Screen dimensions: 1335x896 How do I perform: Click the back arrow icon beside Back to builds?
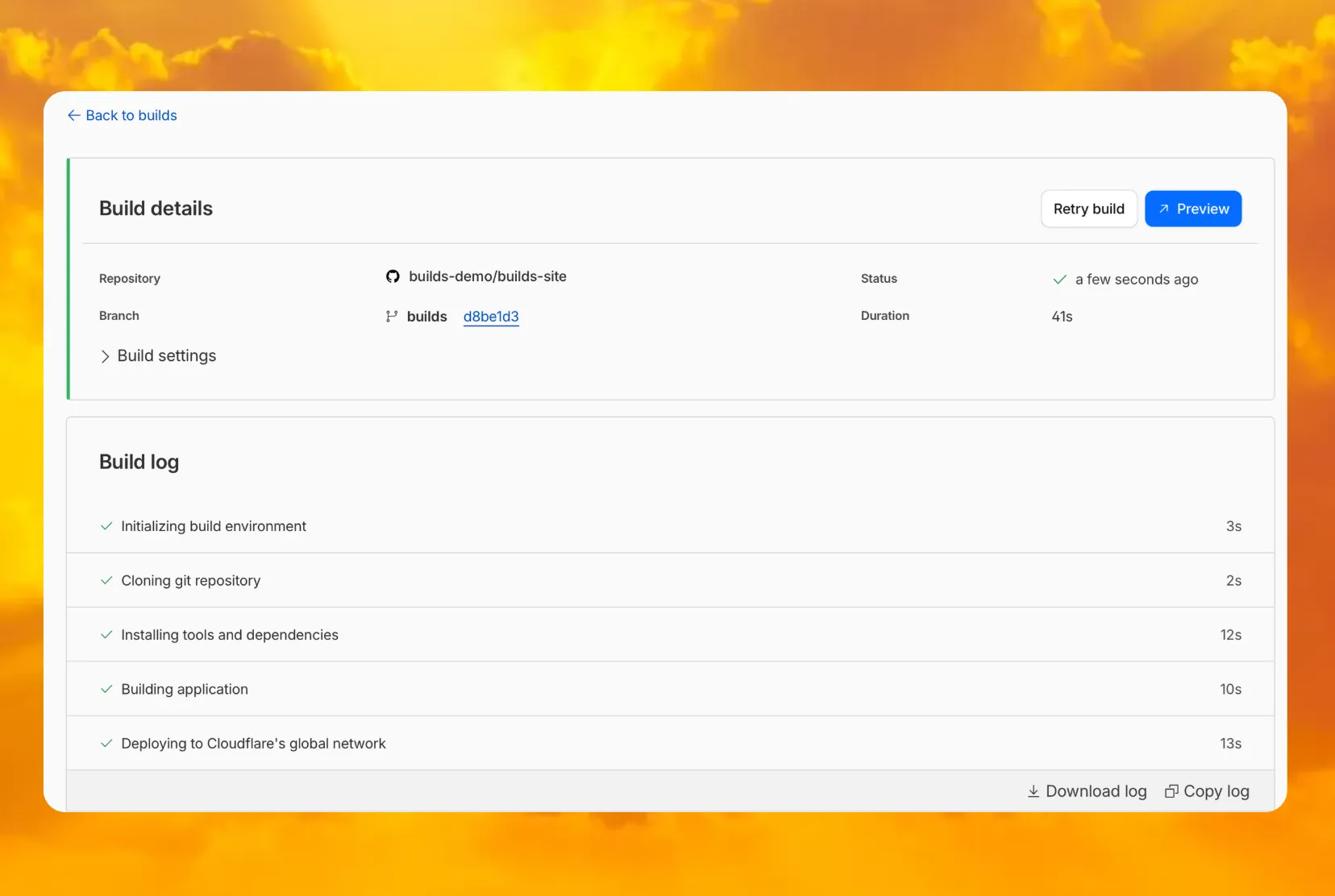[73, 115]
